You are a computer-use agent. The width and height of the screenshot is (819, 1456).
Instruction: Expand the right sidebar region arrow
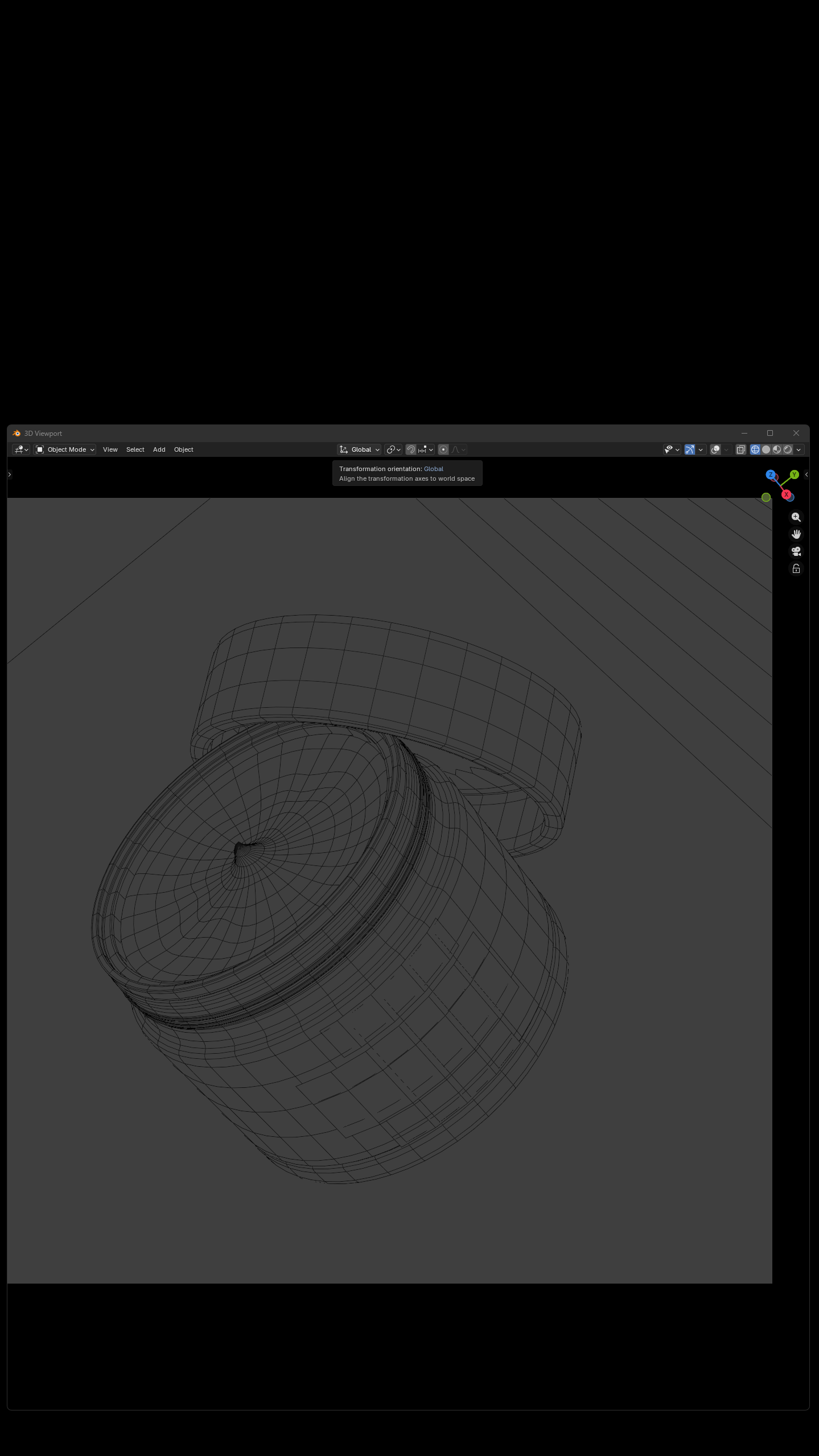[x=806, y=475]
